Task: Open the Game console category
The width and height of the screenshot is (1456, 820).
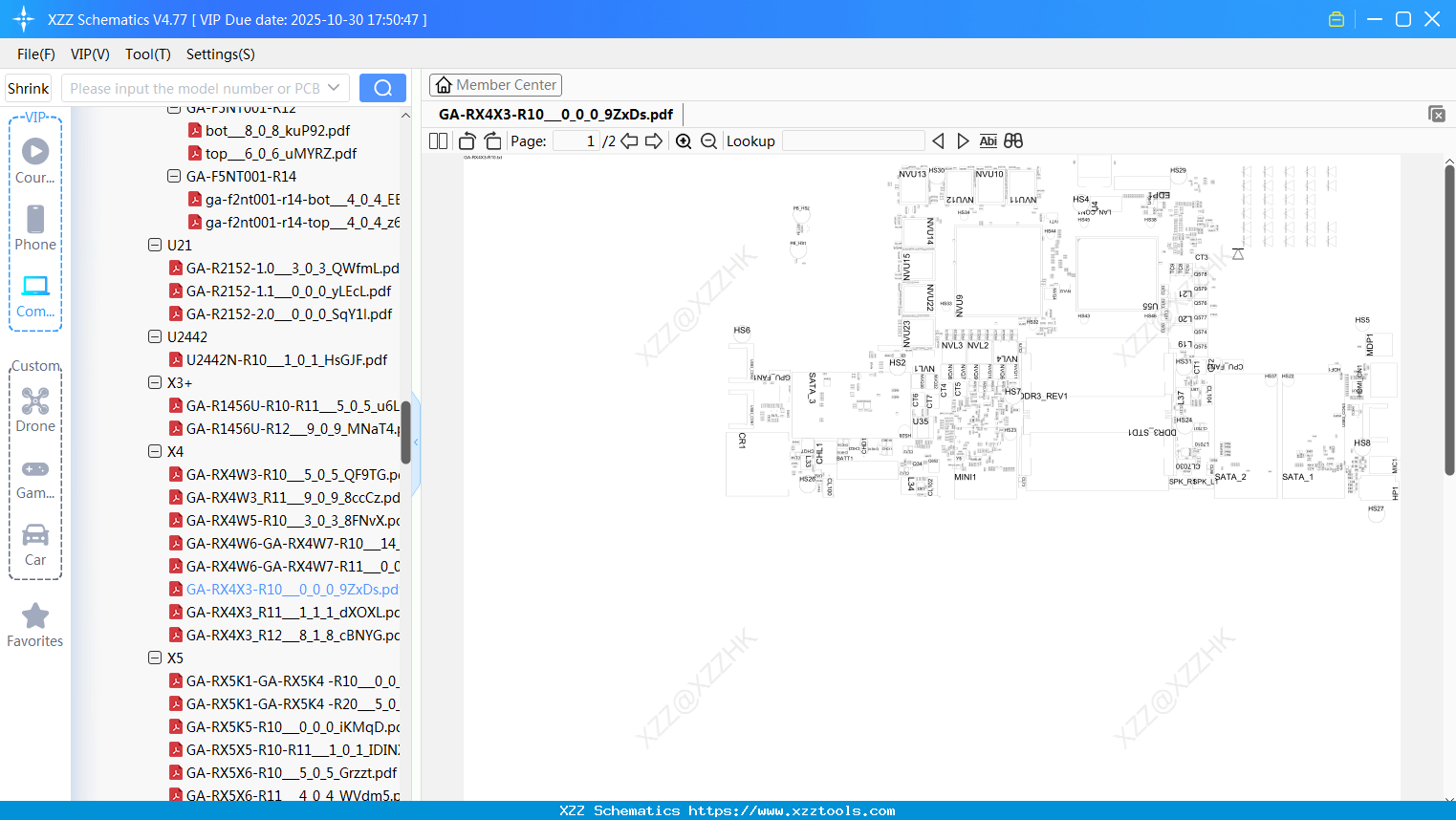Action: coord(35,478)
